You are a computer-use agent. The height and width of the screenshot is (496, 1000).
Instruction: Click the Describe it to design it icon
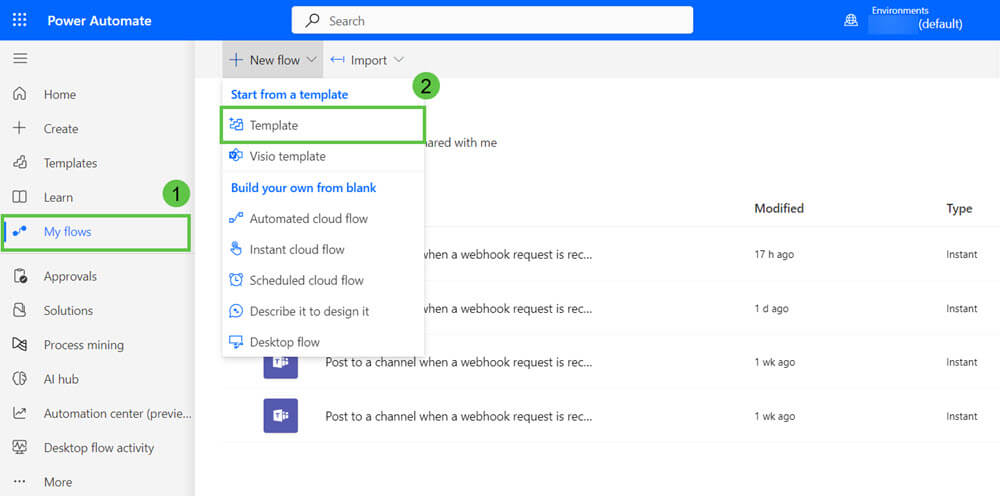(x=236, y=311)
